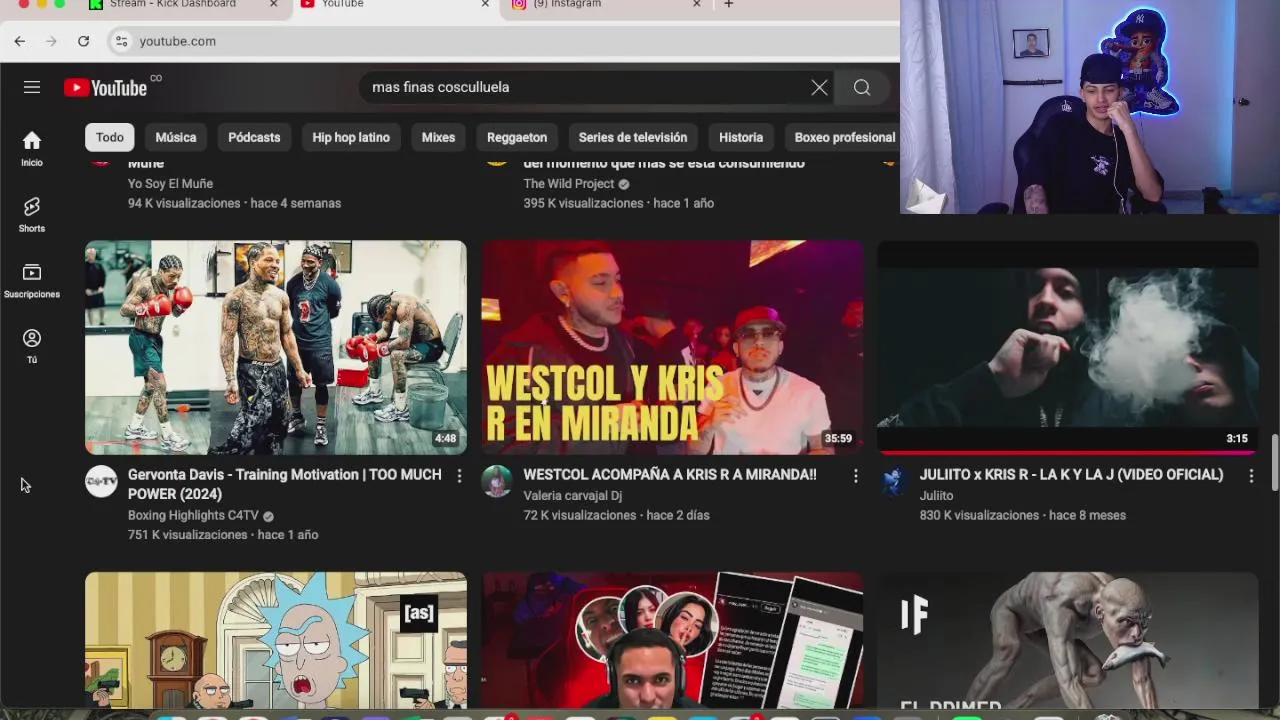Image resolution: width=1280 pixels, height=720 pixels.
Task: Switch to the Stream - Kick Dashboard tab
Action: [173, 4]
